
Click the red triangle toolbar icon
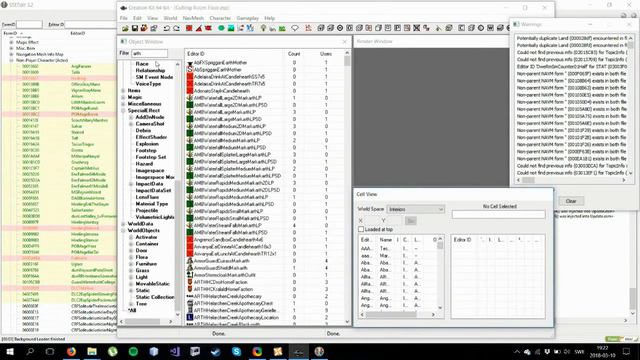point(199,28)
